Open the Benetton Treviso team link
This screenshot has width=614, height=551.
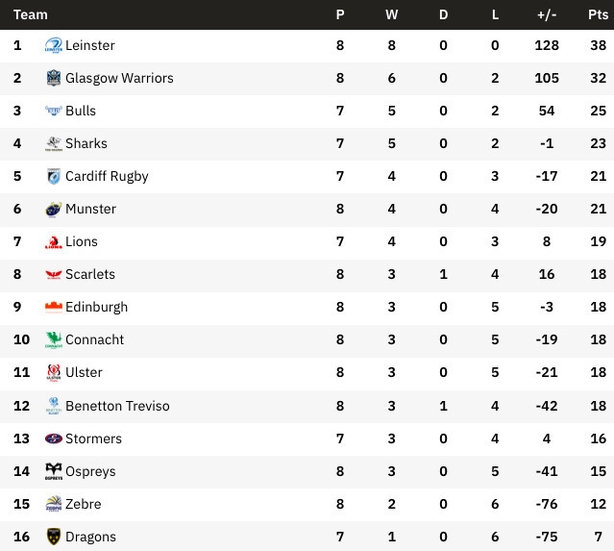(x=117, y=406)
